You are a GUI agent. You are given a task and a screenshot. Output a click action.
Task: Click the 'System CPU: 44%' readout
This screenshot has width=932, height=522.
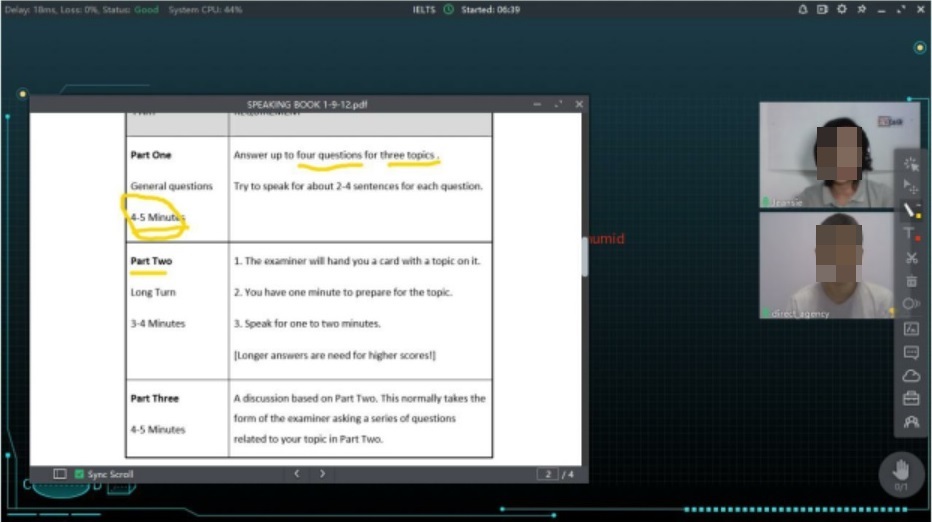point(205,10)
